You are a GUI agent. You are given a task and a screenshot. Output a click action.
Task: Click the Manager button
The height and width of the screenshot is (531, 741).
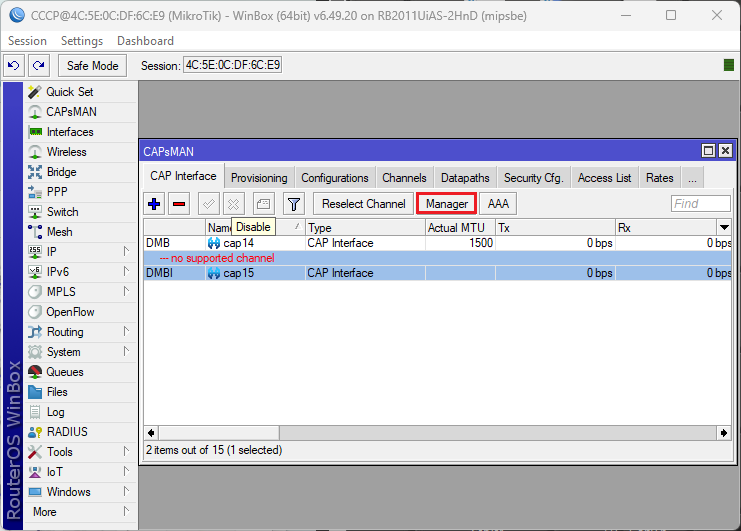pos(447,204)
